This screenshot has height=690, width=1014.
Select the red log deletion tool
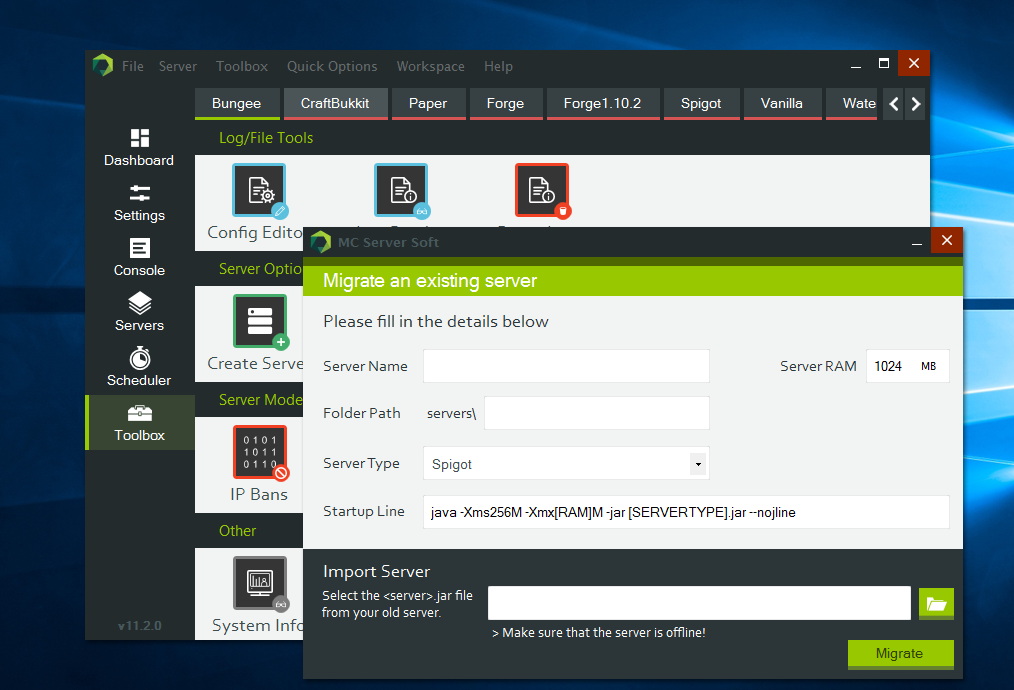(542, 190)
